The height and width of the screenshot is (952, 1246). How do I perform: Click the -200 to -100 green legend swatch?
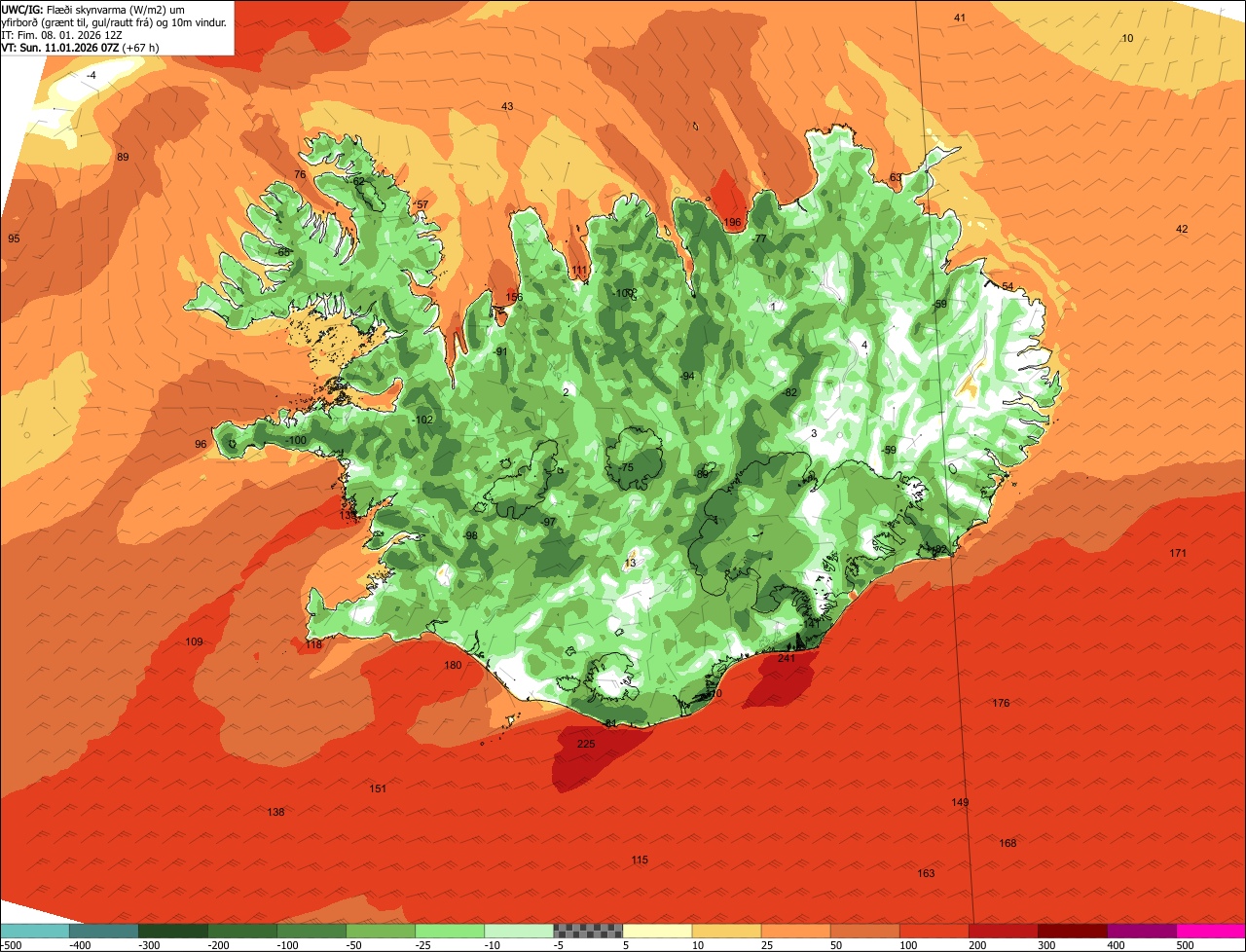241,931
